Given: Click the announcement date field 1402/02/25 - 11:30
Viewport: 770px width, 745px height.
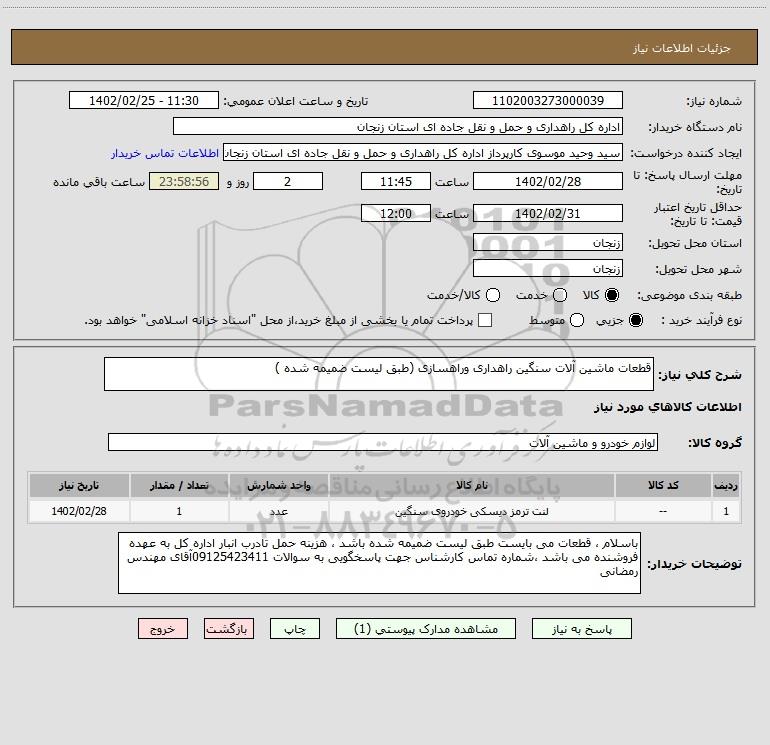Looking at the screenshot, I should pos(144,100).
